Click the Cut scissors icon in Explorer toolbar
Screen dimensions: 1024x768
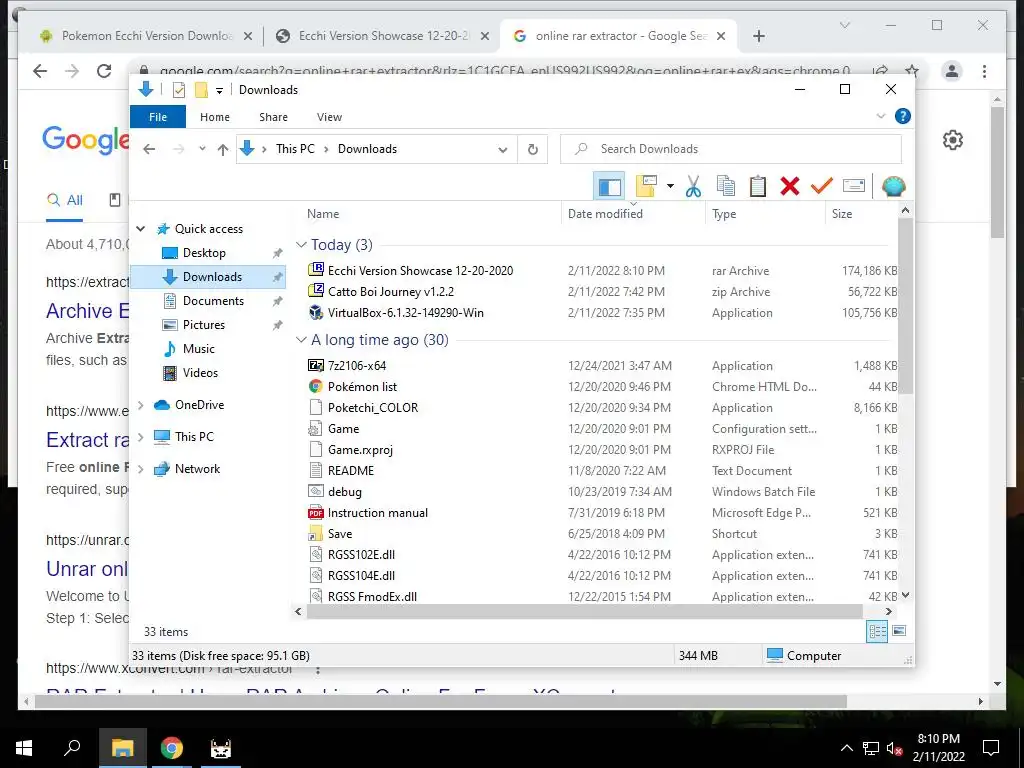tap(693, 187)
